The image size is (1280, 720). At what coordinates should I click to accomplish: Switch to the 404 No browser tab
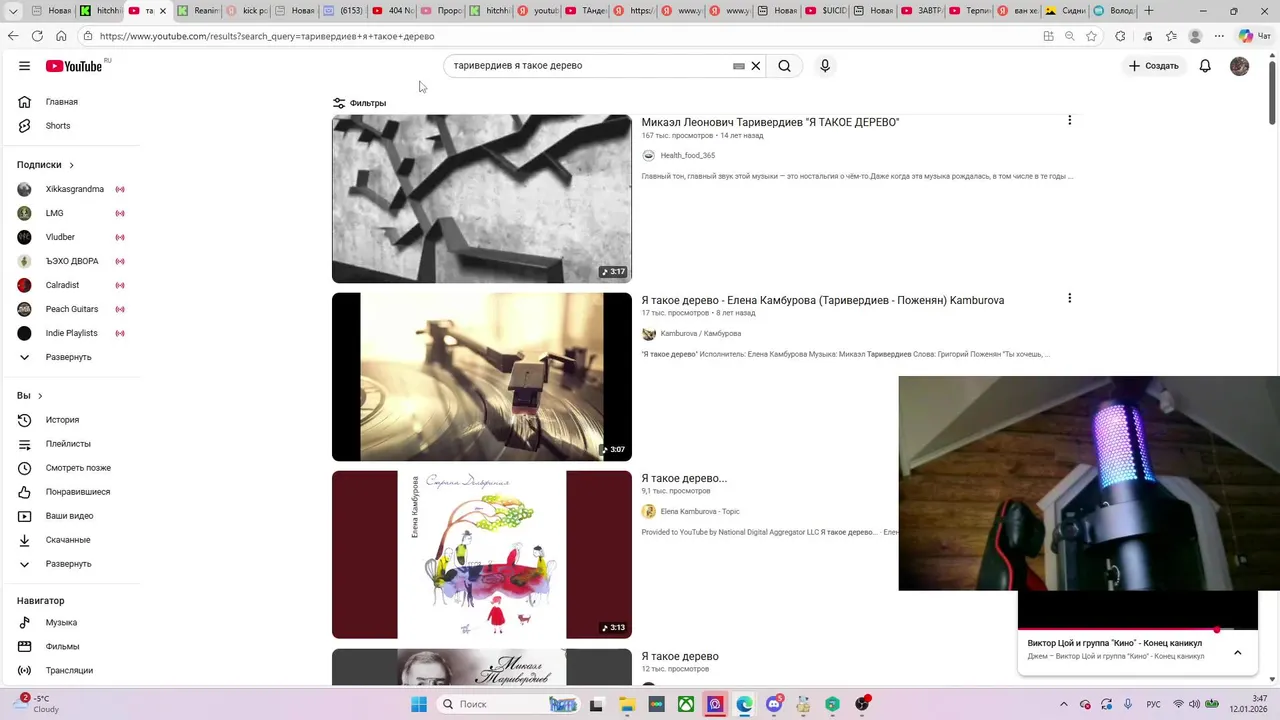tap(392, 11)
